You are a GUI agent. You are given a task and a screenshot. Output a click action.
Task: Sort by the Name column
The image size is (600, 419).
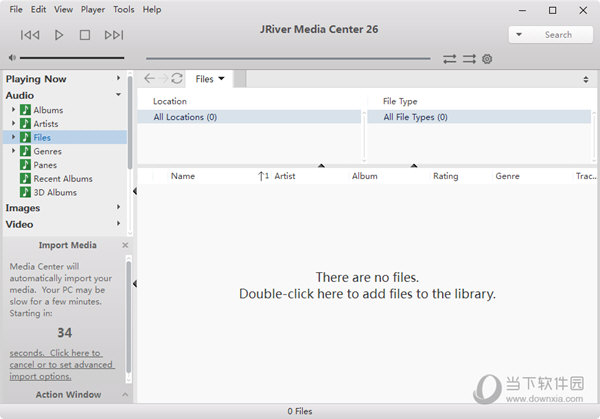pyautogui.click(x=183, y=176)
